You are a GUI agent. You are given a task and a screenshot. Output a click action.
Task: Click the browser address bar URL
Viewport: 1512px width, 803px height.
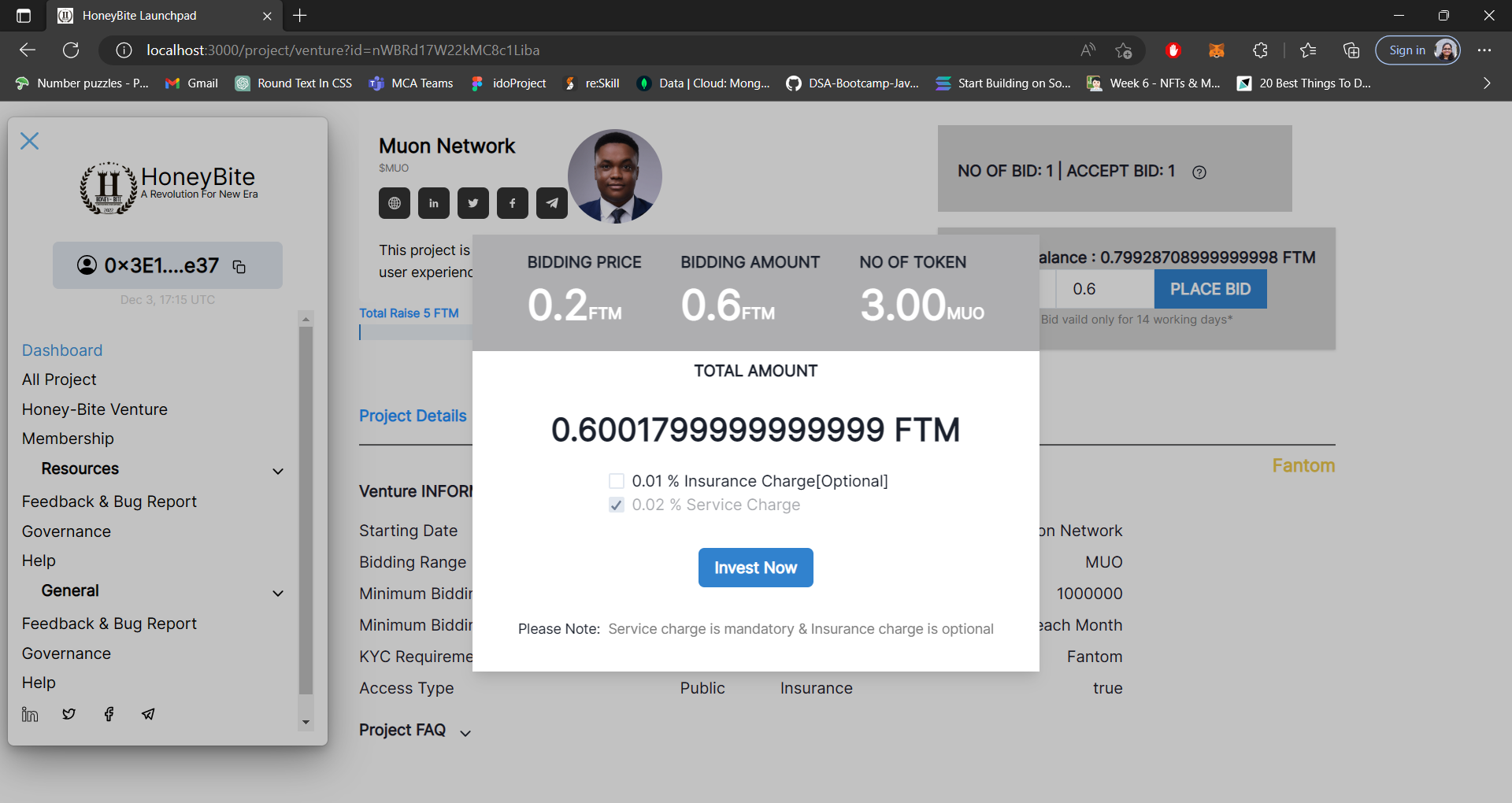[x=343, y=50]
